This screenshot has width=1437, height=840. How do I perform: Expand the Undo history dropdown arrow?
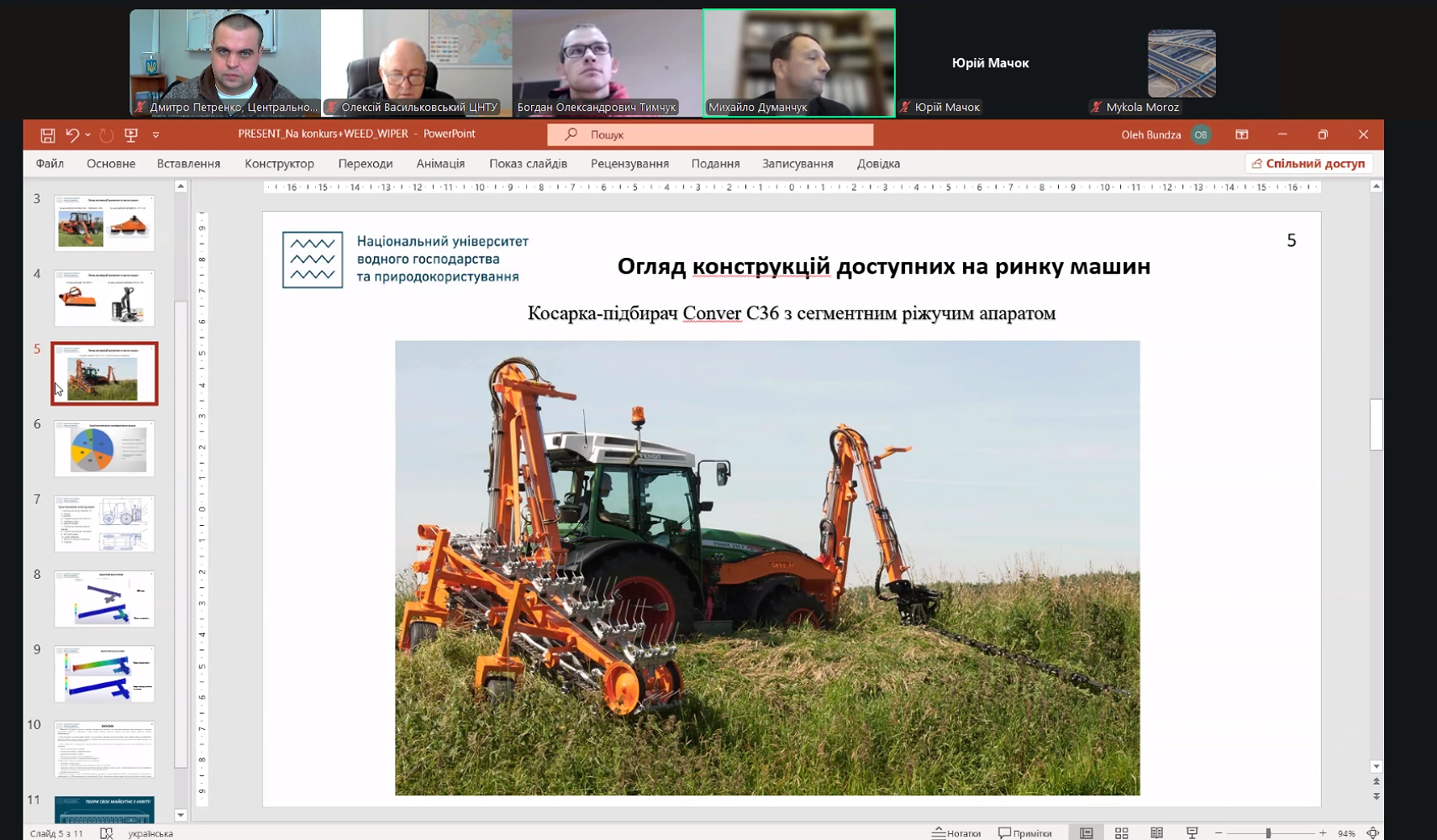coord(88,135)
